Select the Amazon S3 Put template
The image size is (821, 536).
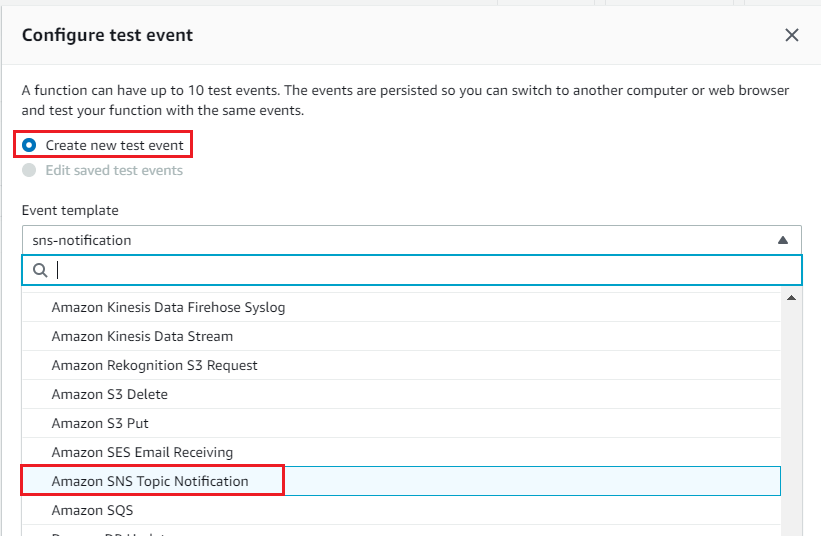pos(100,423)
